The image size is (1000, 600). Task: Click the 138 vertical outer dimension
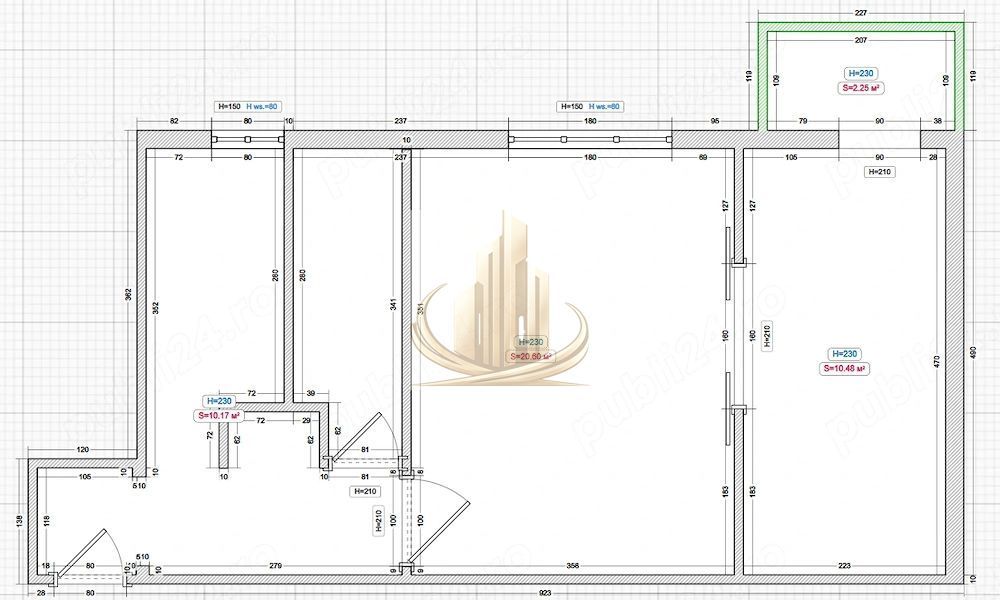(x=18, y=521)
